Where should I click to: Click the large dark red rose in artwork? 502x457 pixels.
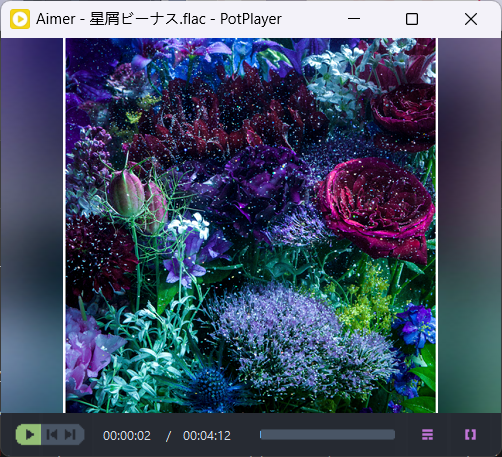click(376, 207)
